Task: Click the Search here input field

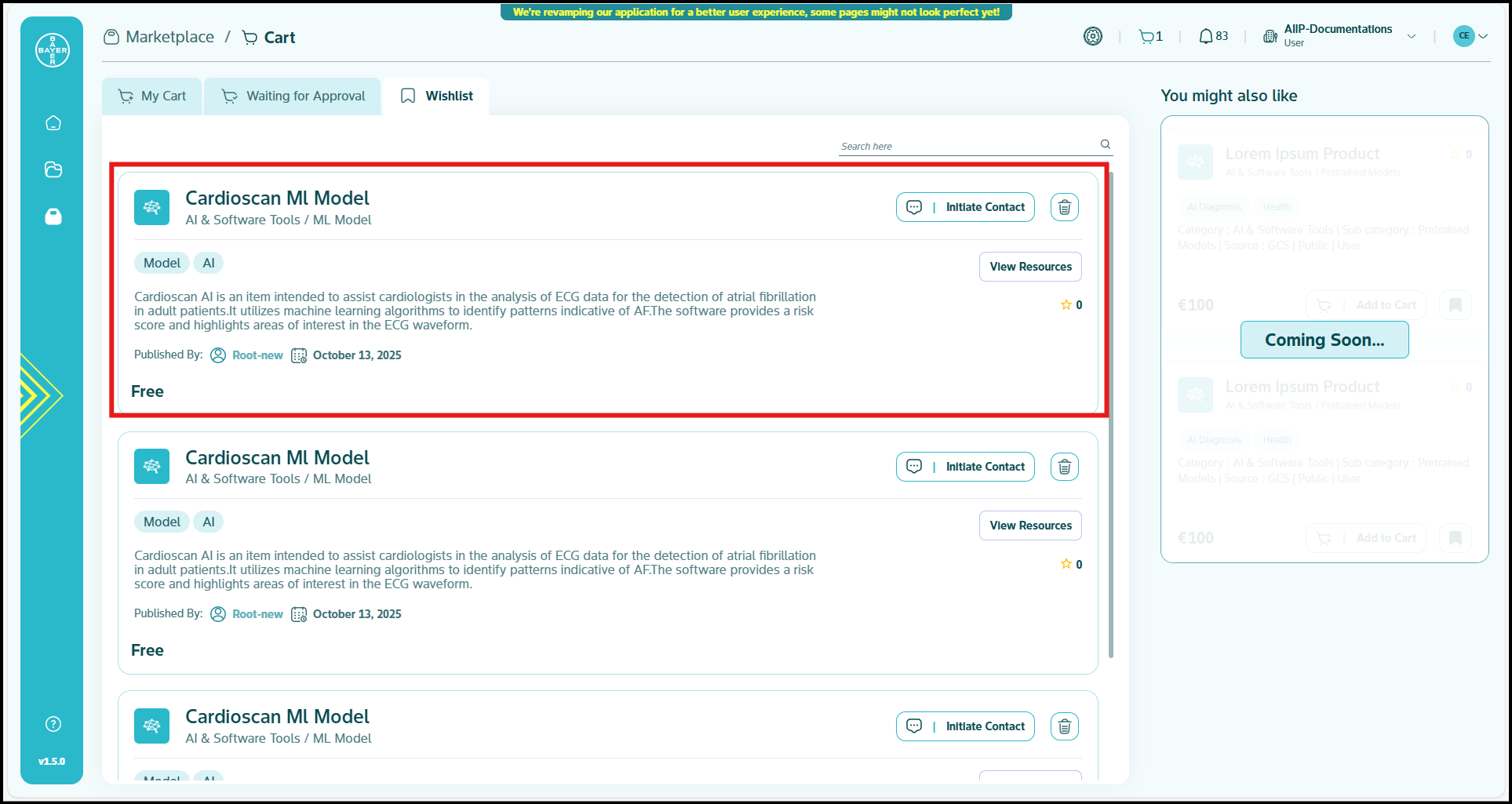Action: tap(965, 146)
